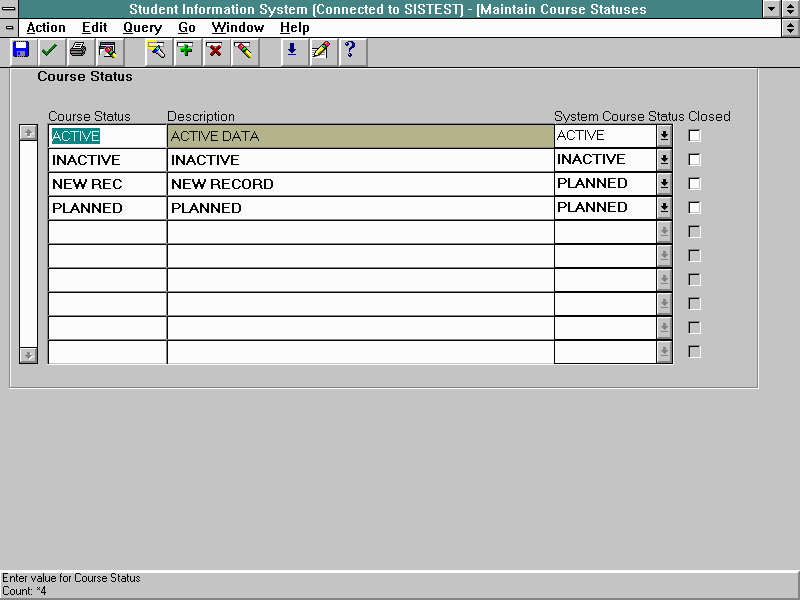The image size is (800, 600).
Task: Click the green plus insert record icon
Action: tap(185, 51)
